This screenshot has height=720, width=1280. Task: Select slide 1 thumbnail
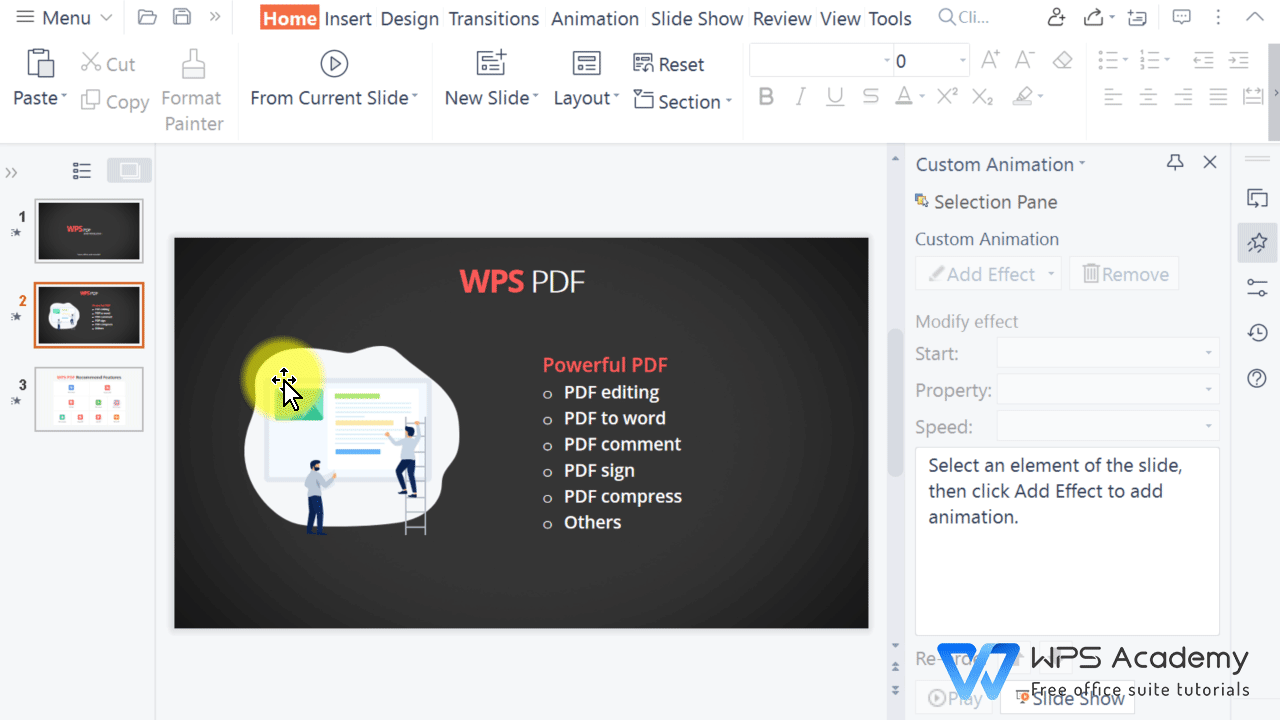pos(89,231)
